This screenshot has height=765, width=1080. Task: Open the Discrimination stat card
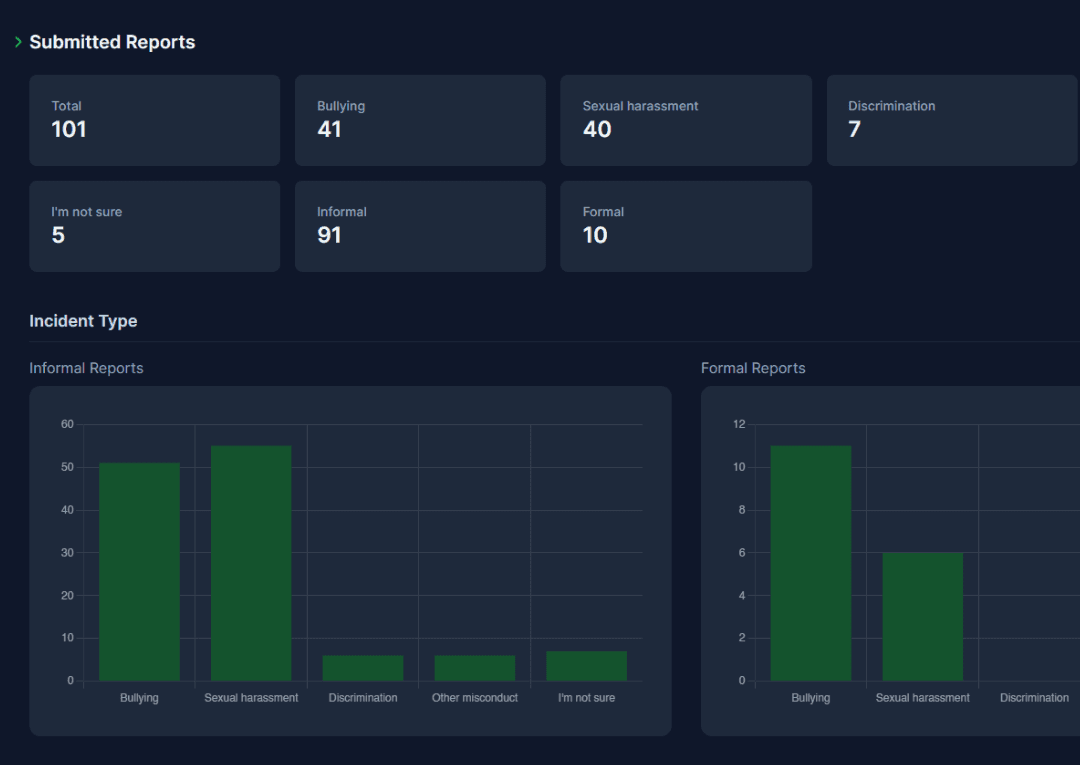951,120
